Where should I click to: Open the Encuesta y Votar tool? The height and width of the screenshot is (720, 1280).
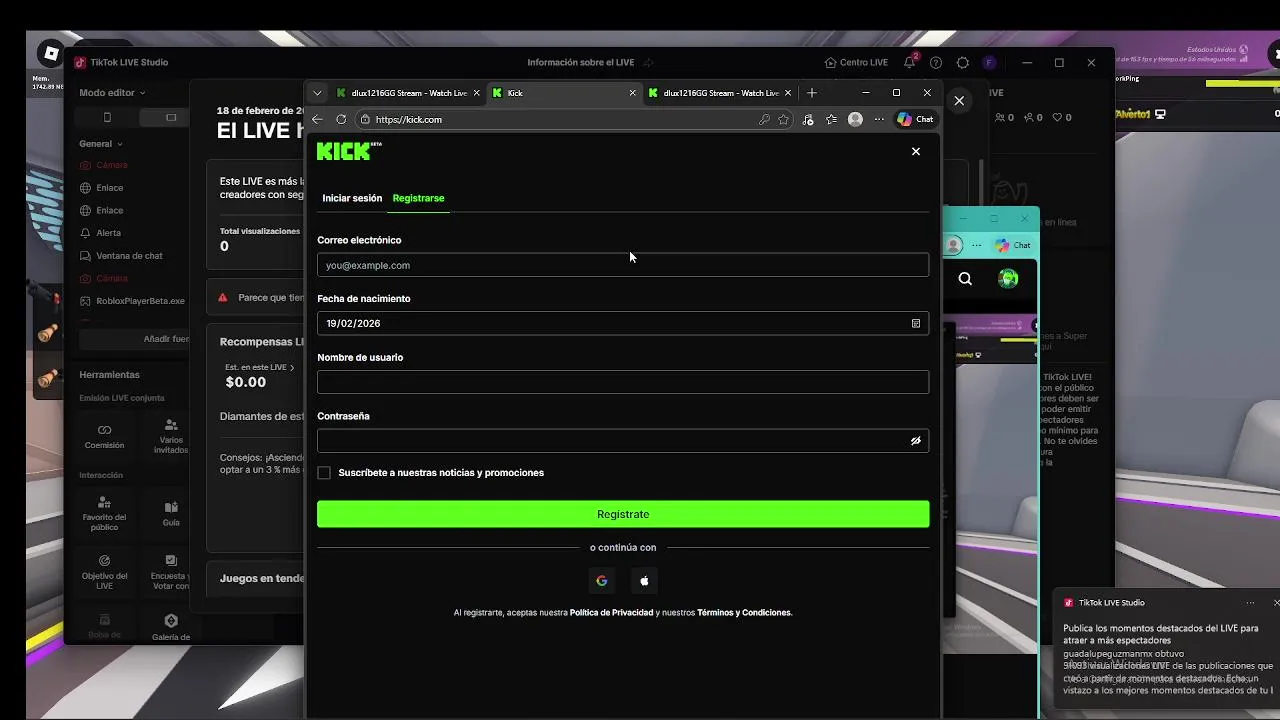coord(171,572)
